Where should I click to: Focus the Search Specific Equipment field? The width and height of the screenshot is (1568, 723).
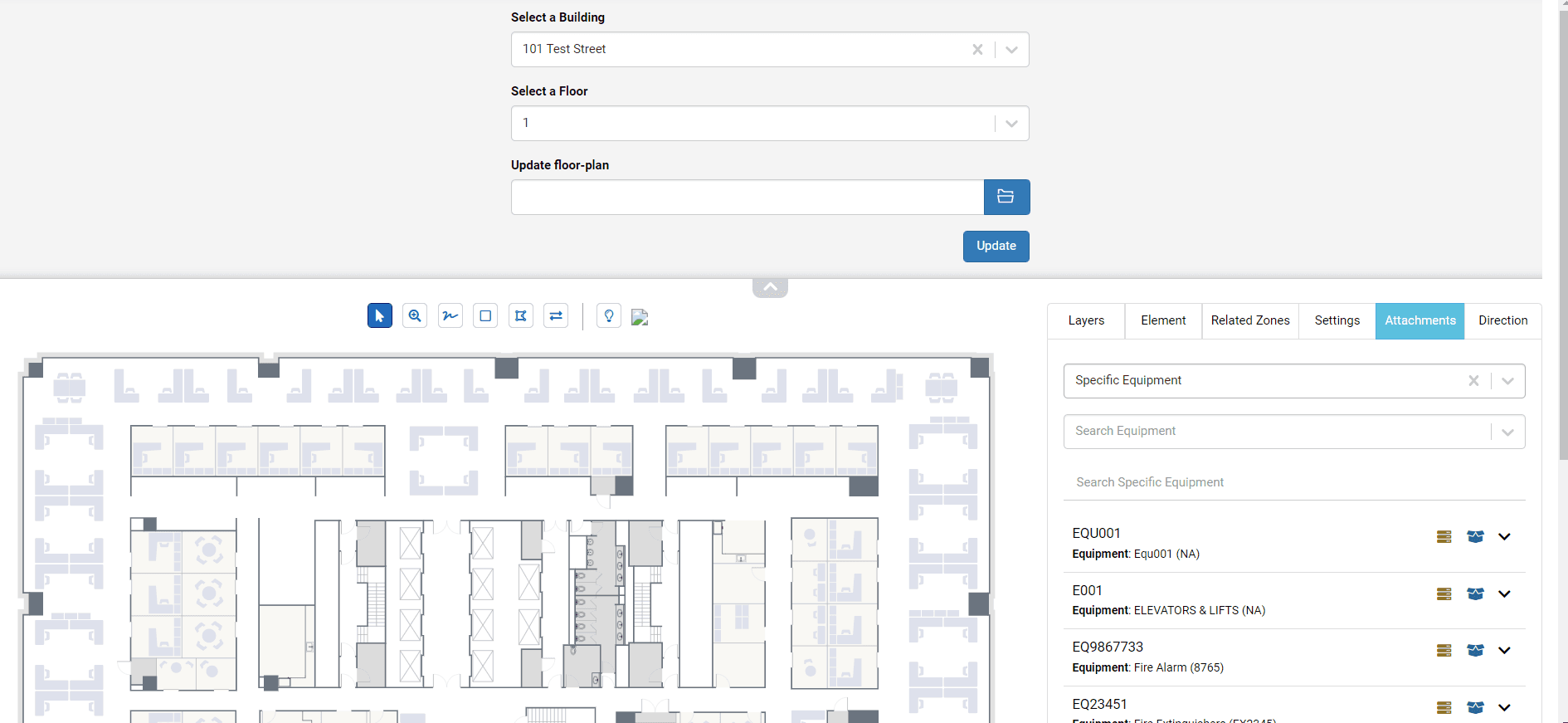[x=1294, y=483]
